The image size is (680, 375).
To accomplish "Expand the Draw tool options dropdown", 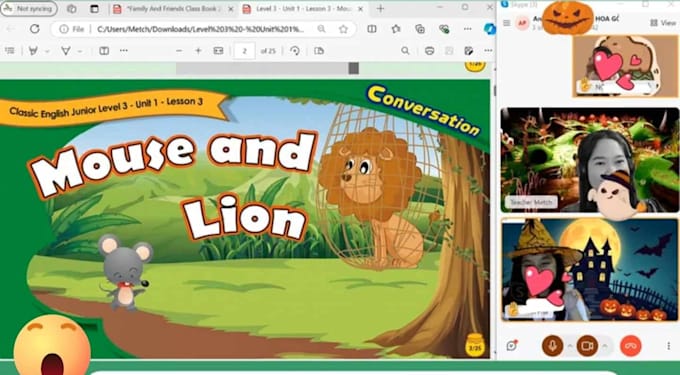I will coord(80,51).
